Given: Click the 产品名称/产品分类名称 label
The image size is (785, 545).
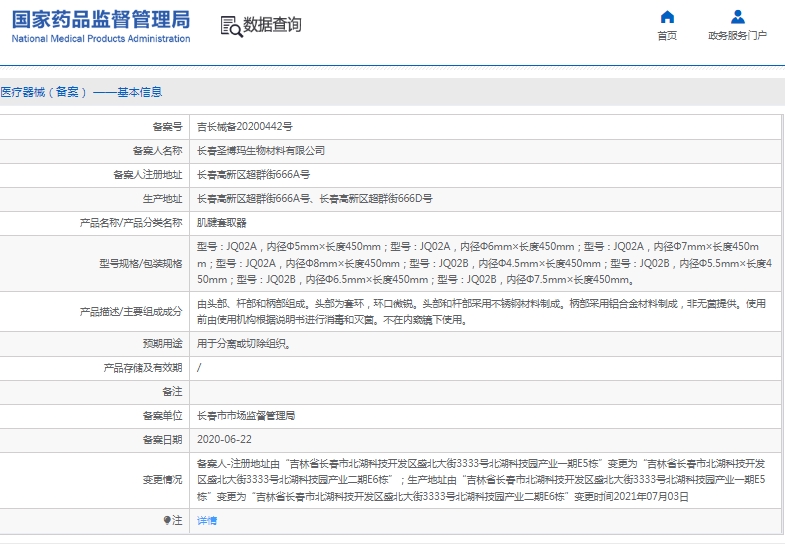Looking at the screenshot, I should point(131,223).
